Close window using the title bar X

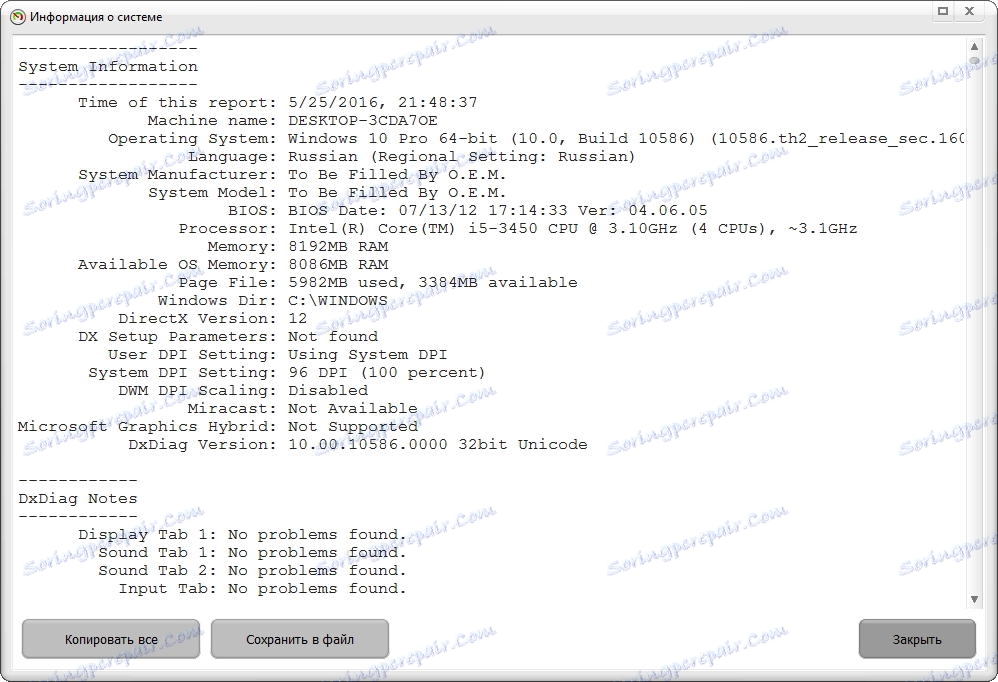click(x=969, y=11)
